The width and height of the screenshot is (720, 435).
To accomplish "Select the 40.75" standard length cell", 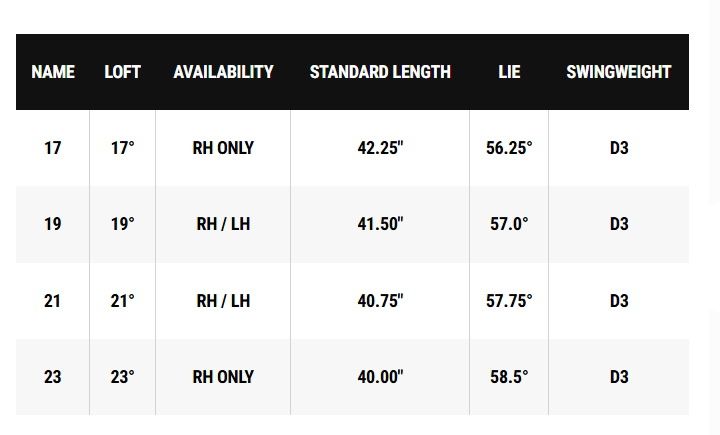I will (380, 301).
